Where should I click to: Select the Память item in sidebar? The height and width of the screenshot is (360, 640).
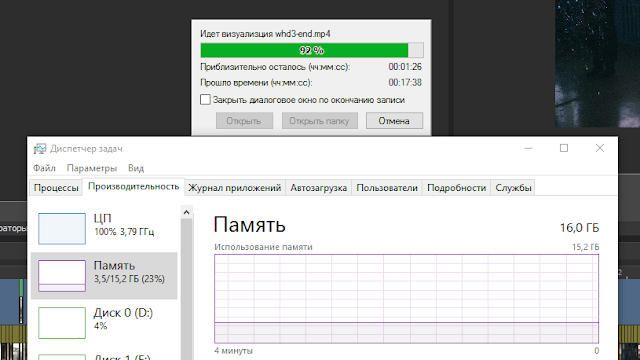click(x=104, y=276)
